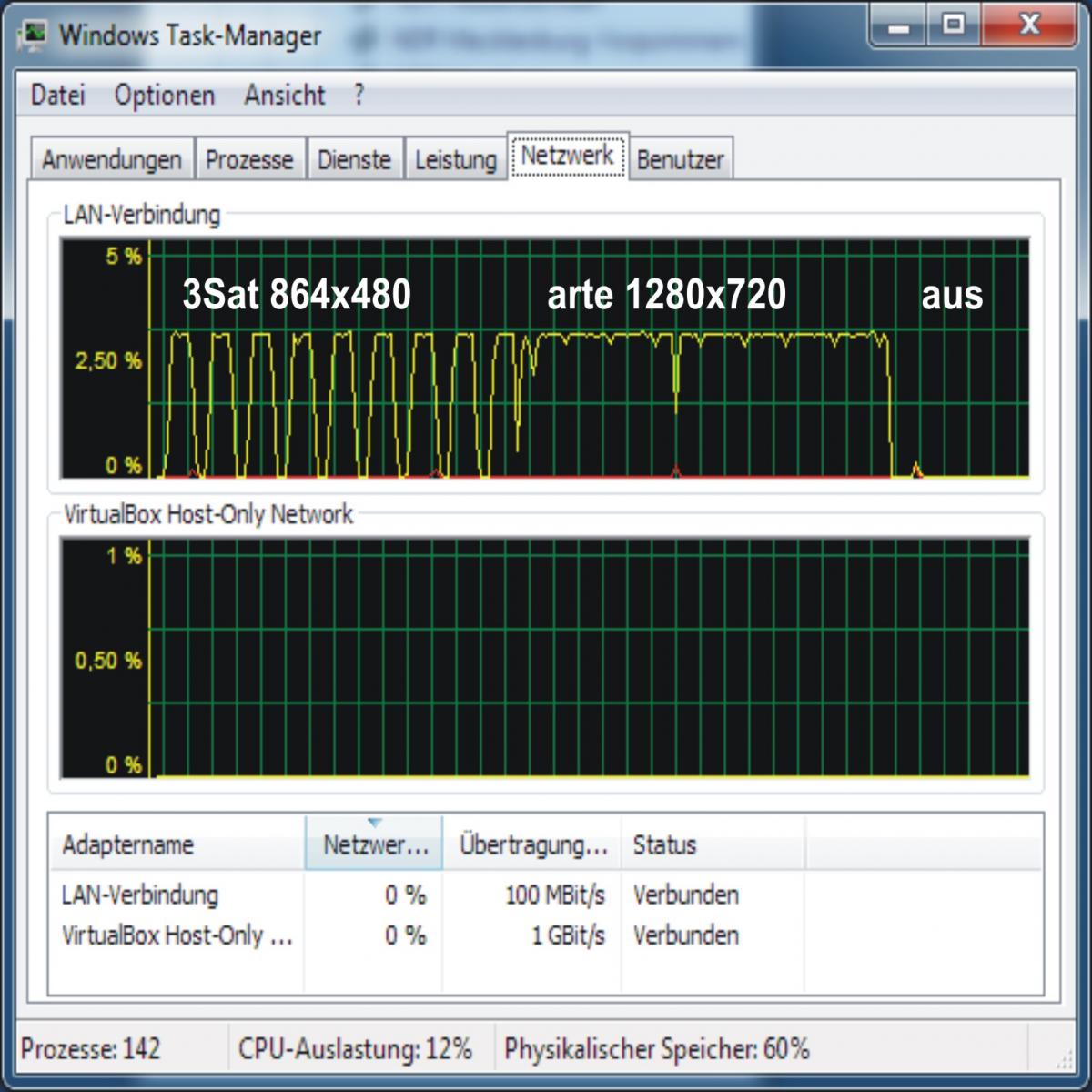Click the Task-Manager title bar icon

coord(35,35)
